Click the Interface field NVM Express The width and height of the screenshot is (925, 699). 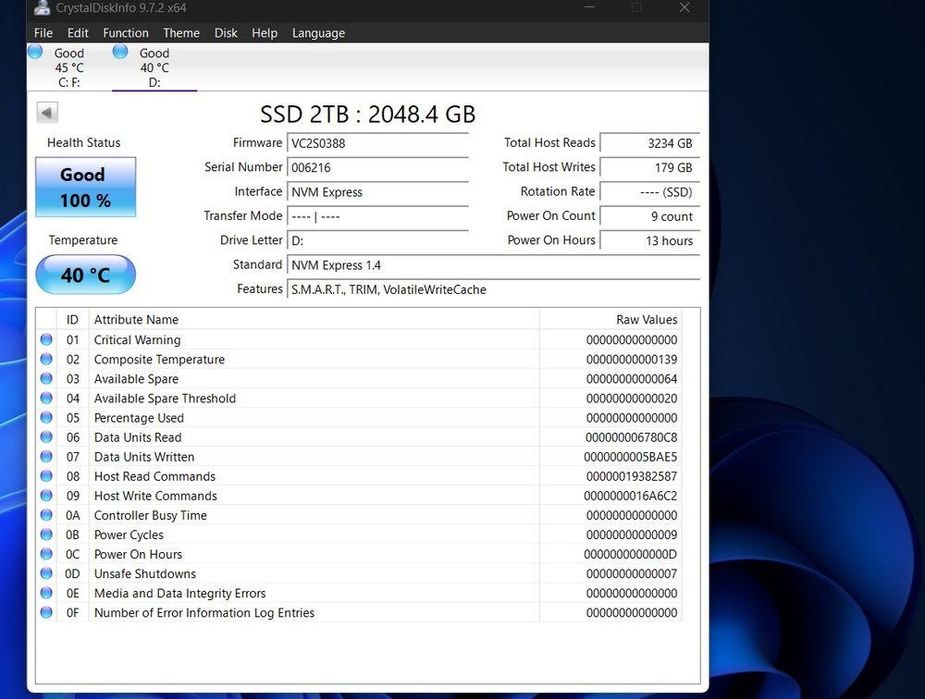pos(378,192)
